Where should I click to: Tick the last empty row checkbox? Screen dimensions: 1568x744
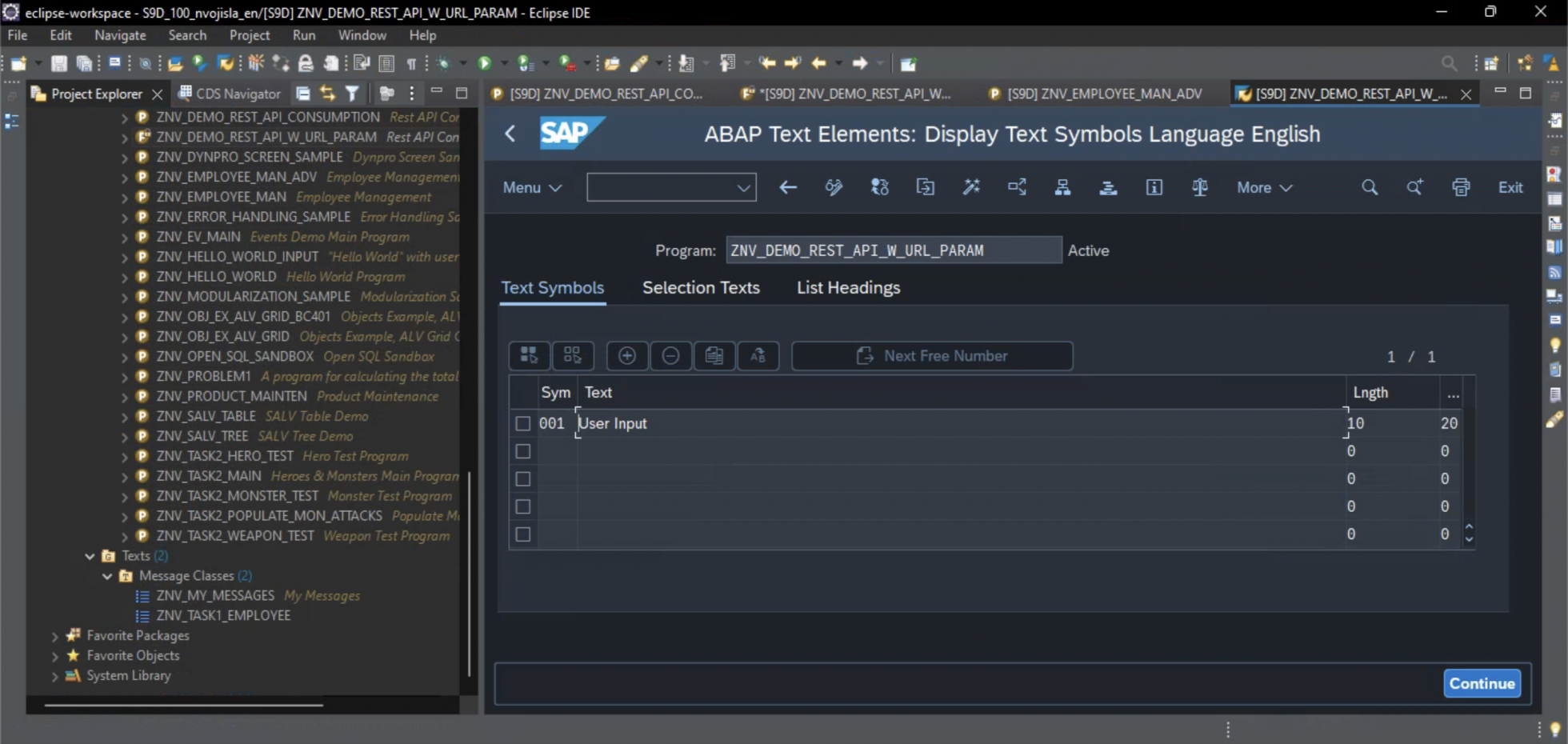523,534
